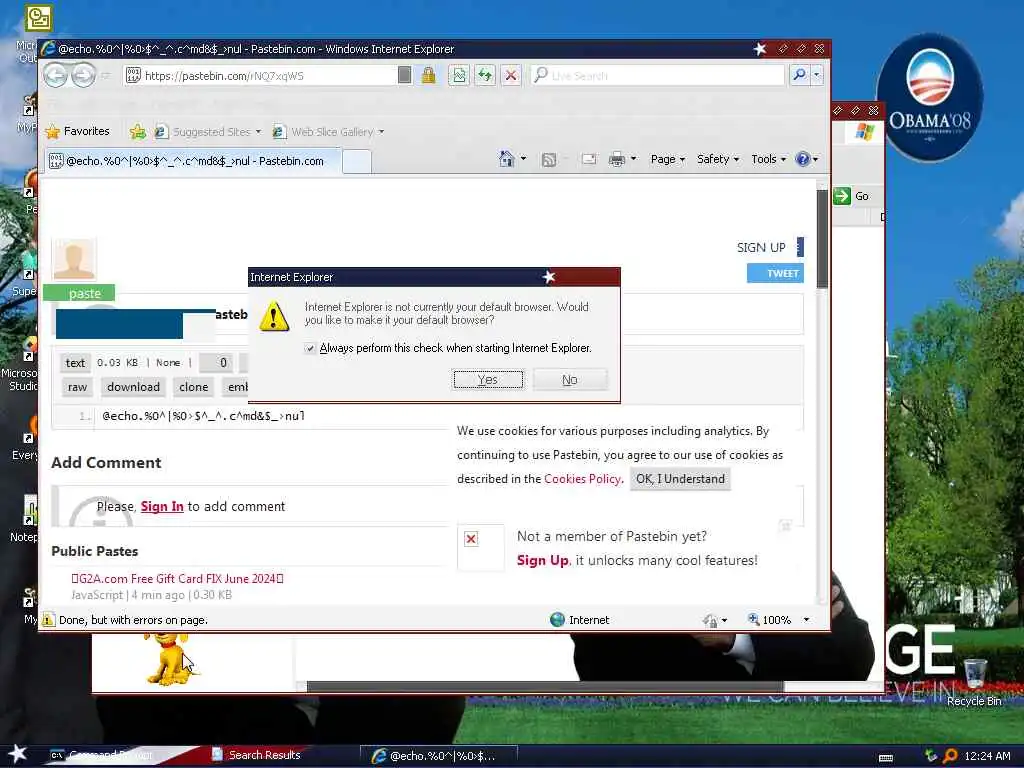Click the text syntax label button
Screen dimensions: 1024x768
click(x=75, y=363)
